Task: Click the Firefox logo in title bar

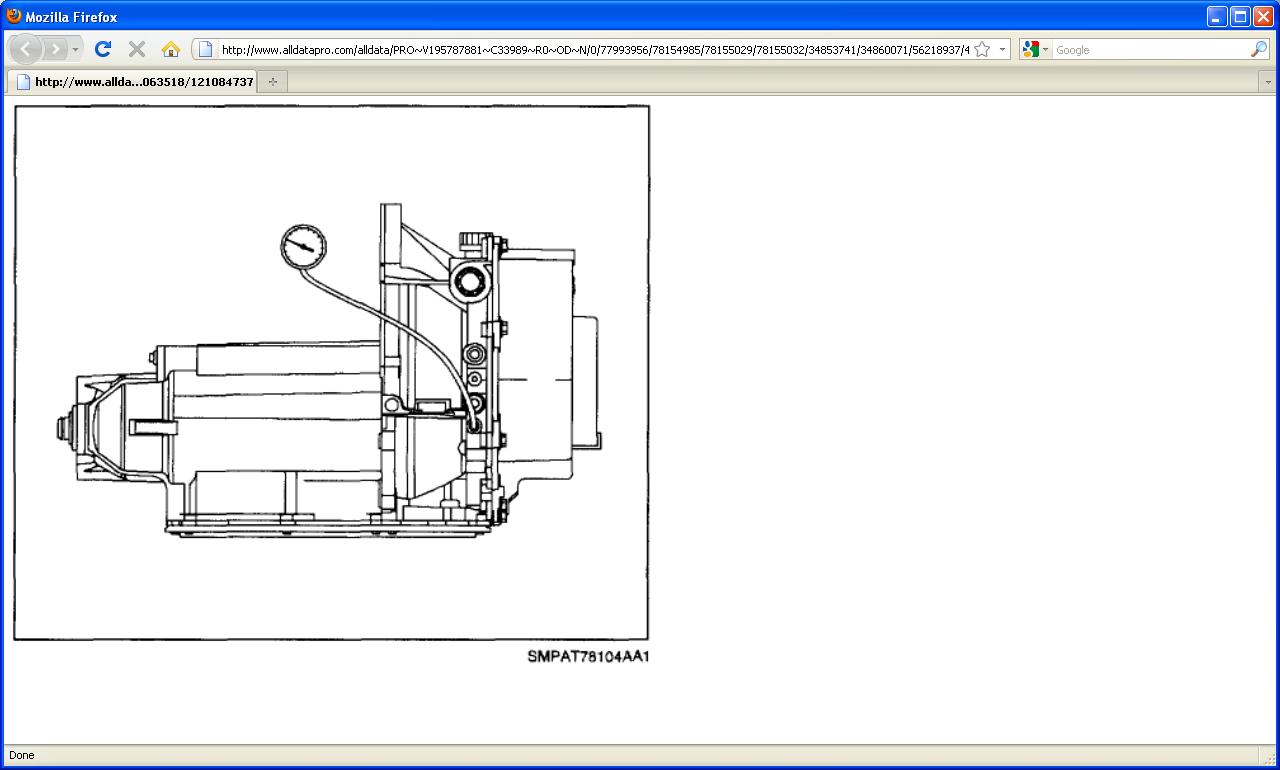Action: 14,16
